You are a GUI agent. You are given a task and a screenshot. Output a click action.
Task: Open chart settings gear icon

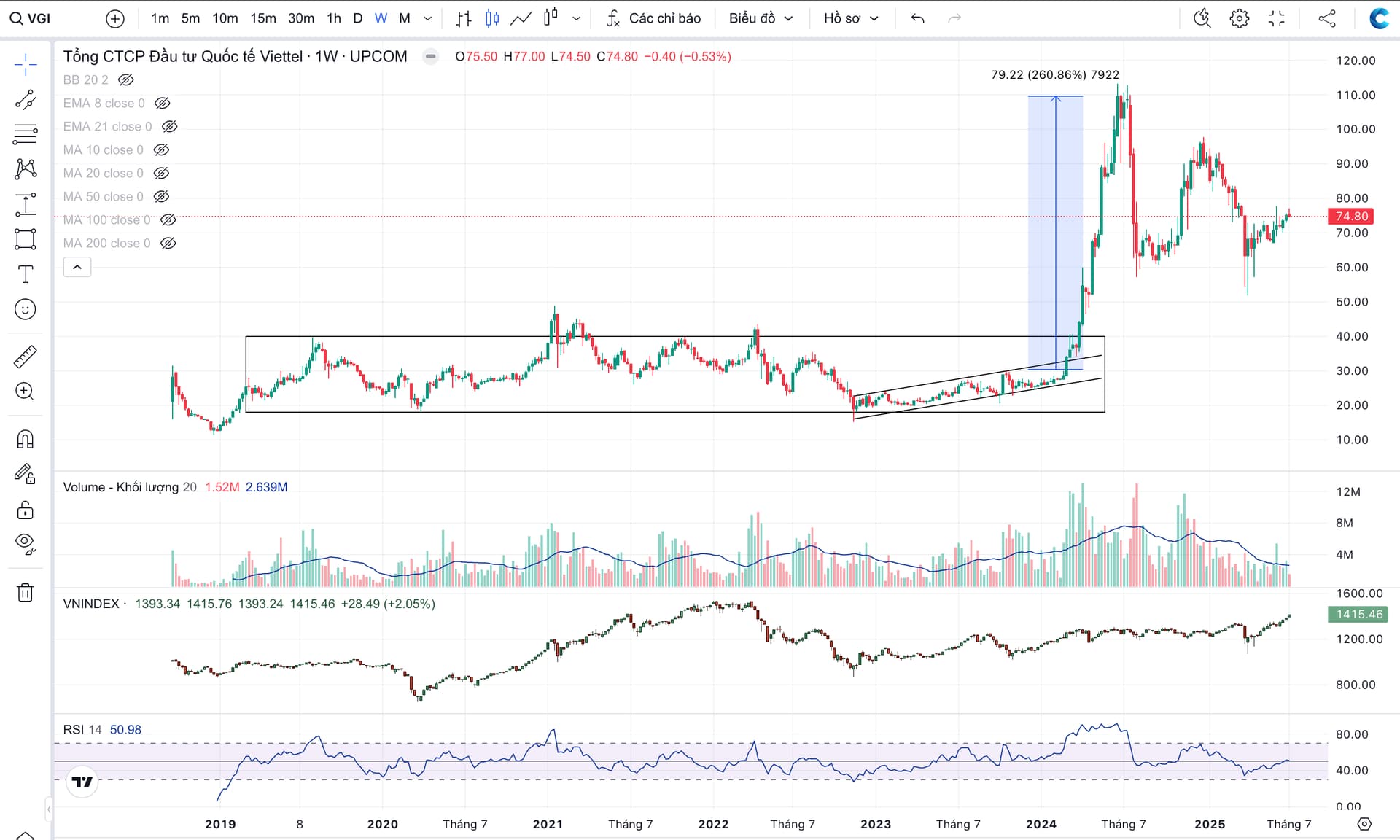[1239, 18]
